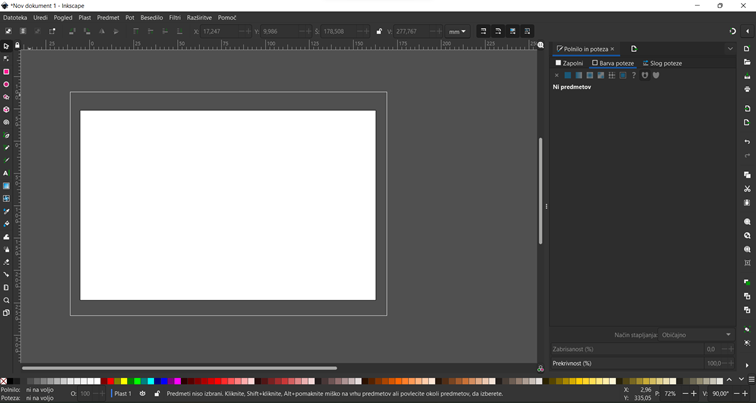The width and height of the screenshot is (756, 403).
Task: Switch to Barva poteze tab
Action: (613, 63)
